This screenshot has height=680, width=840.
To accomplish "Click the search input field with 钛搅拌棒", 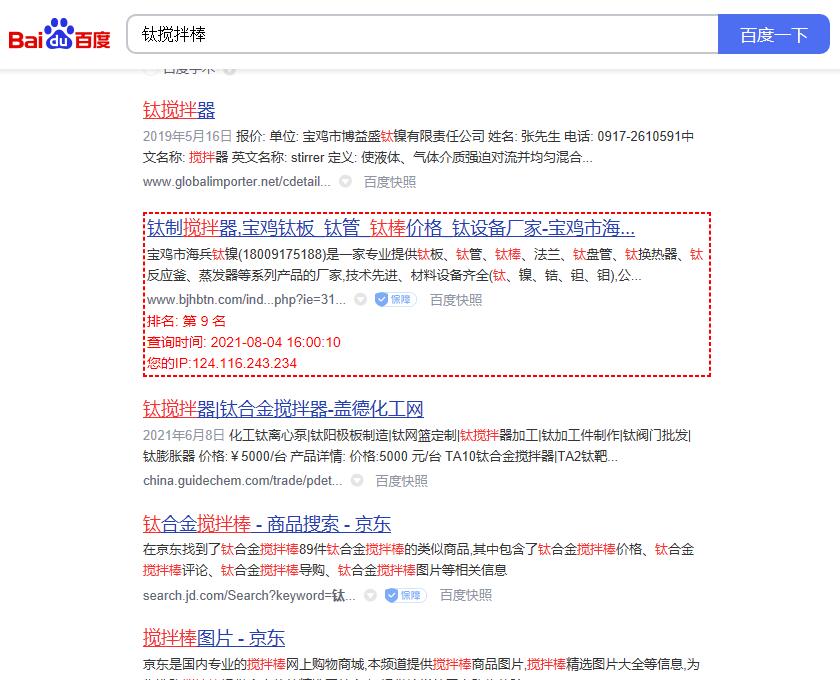I will click(x=422, y=34).
